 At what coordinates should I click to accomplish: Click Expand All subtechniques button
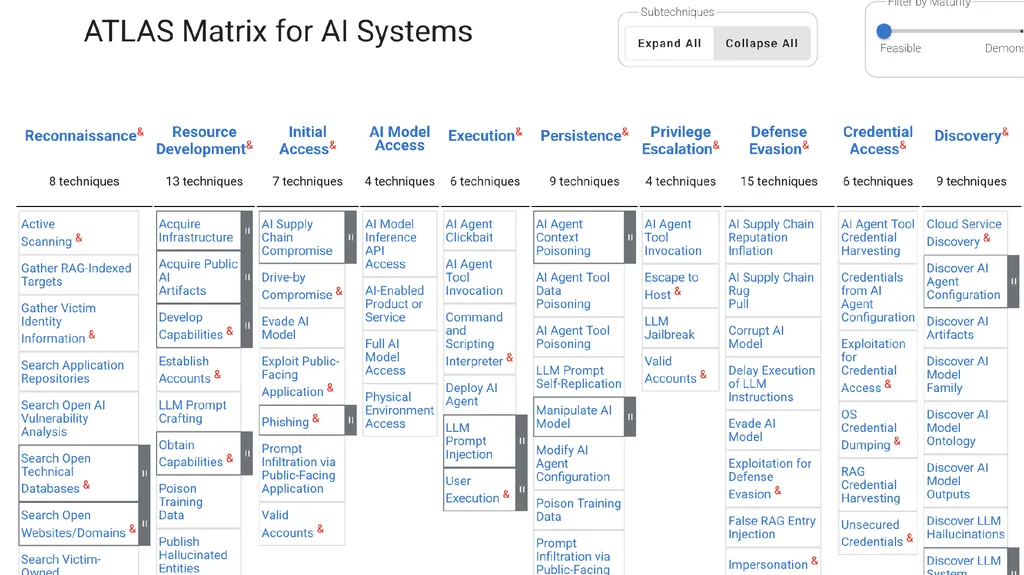coord(669,43)
